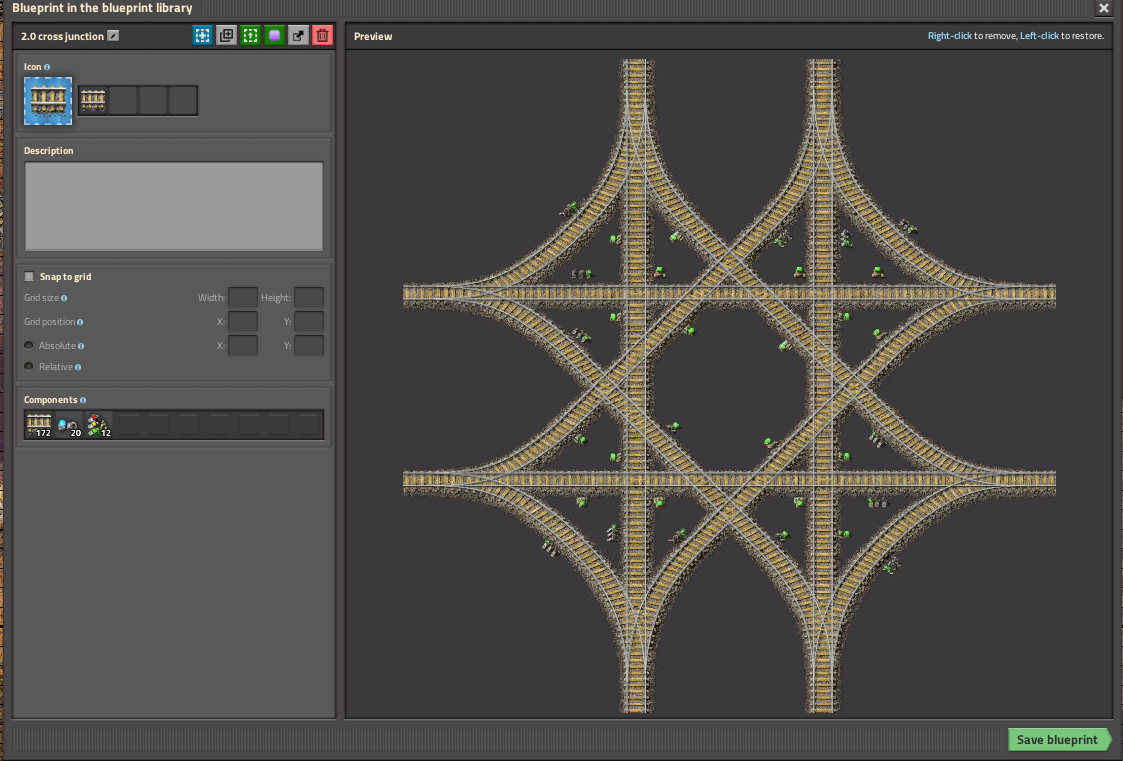Click the Grid position Y field
This screenshot has height=761, width=1123.
(309, 321)
